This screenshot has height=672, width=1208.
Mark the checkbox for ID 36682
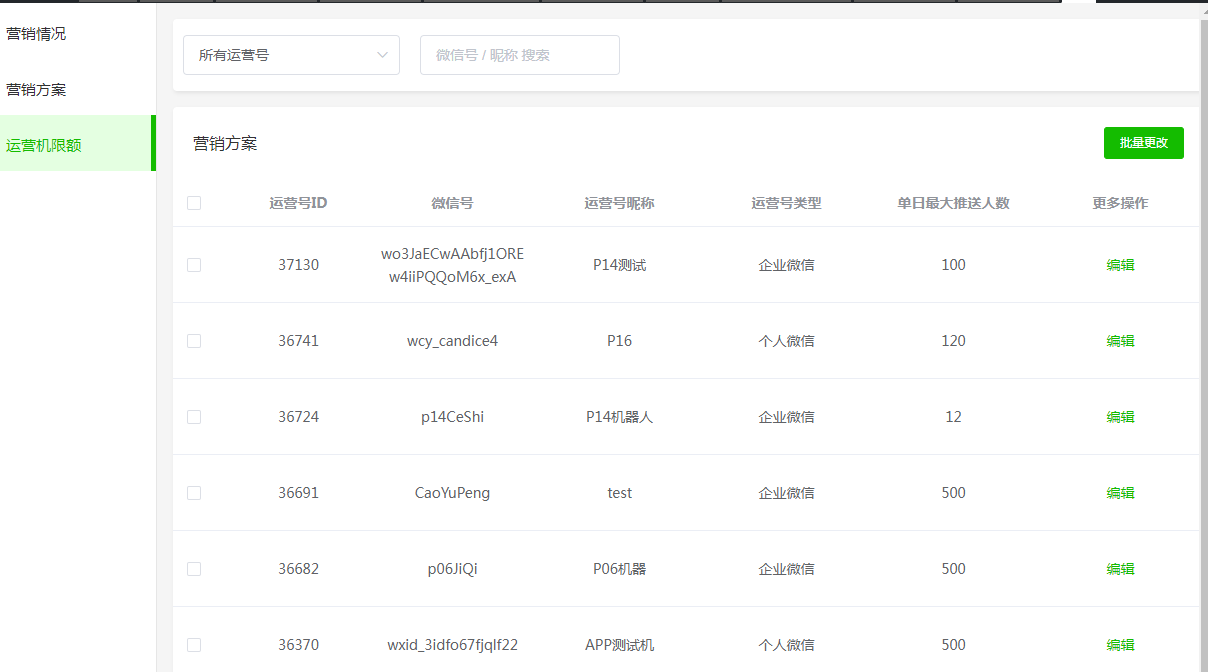tap(194, 569)
